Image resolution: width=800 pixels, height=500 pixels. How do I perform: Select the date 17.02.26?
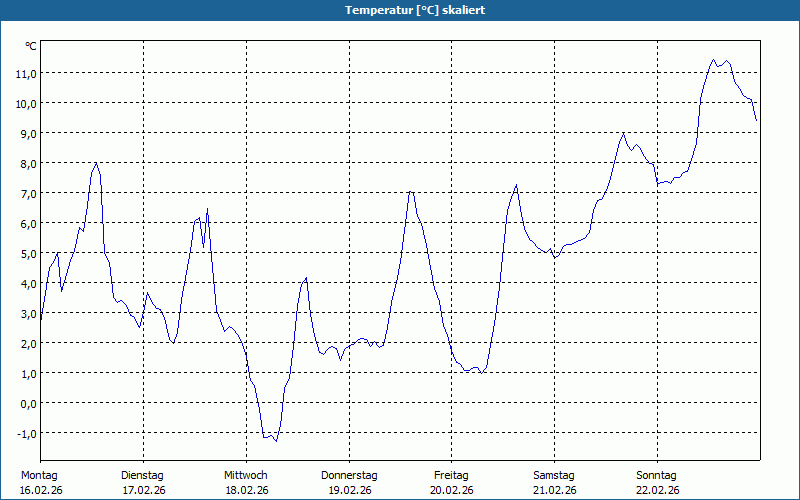144,491
